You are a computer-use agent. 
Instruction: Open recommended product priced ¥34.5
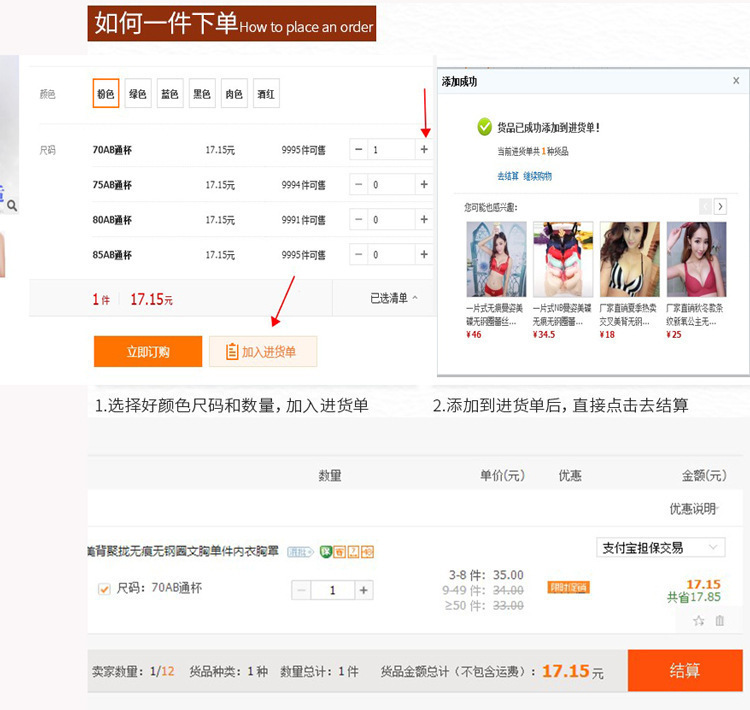(x=562, y=259)
